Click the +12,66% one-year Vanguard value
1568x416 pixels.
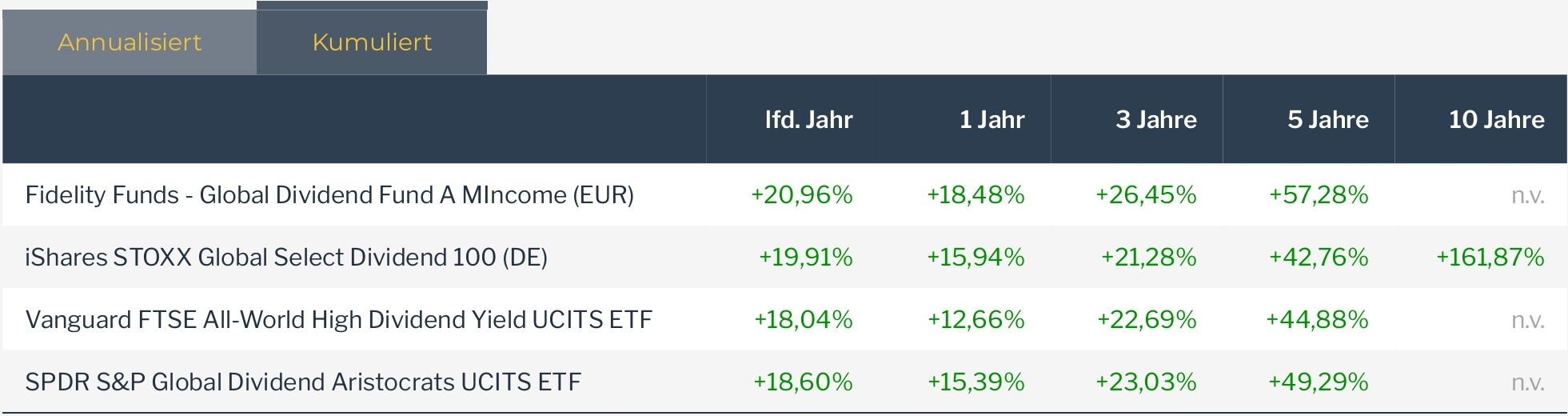coord(976,320)
